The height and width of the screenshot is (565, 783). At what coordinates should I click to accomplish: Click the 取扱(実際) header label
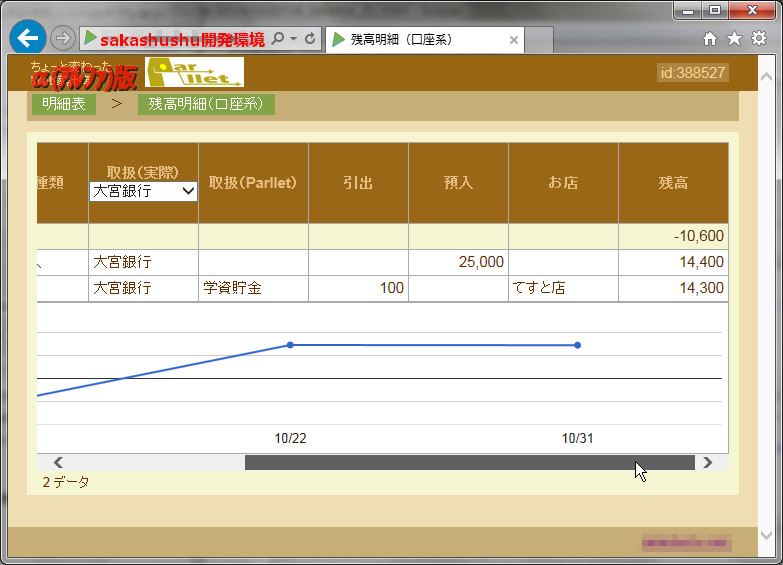[143, 172]
